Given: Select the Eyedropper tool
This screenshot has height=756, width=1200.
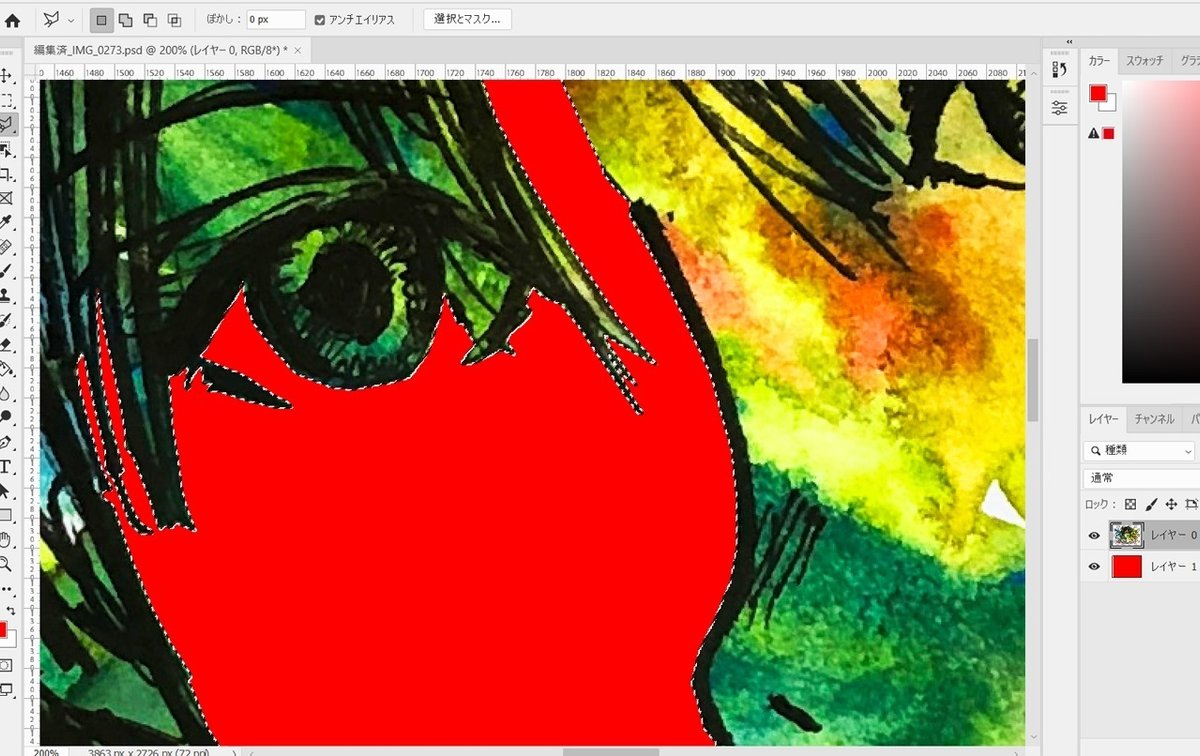Looking at the screenshot, I should pos(6,222).
